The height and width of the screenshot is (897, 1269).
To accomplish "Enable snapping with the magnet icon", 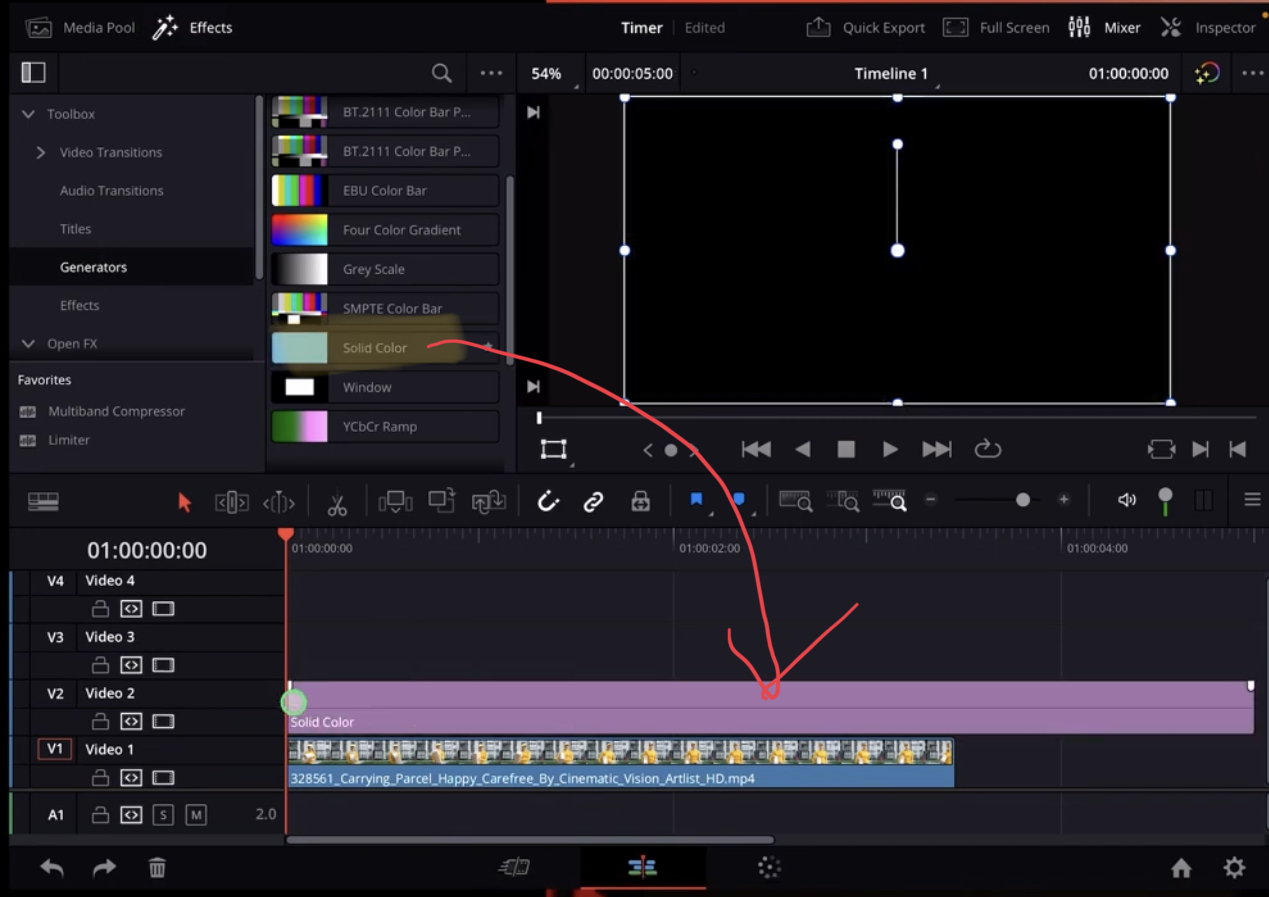I will [548, 501].
